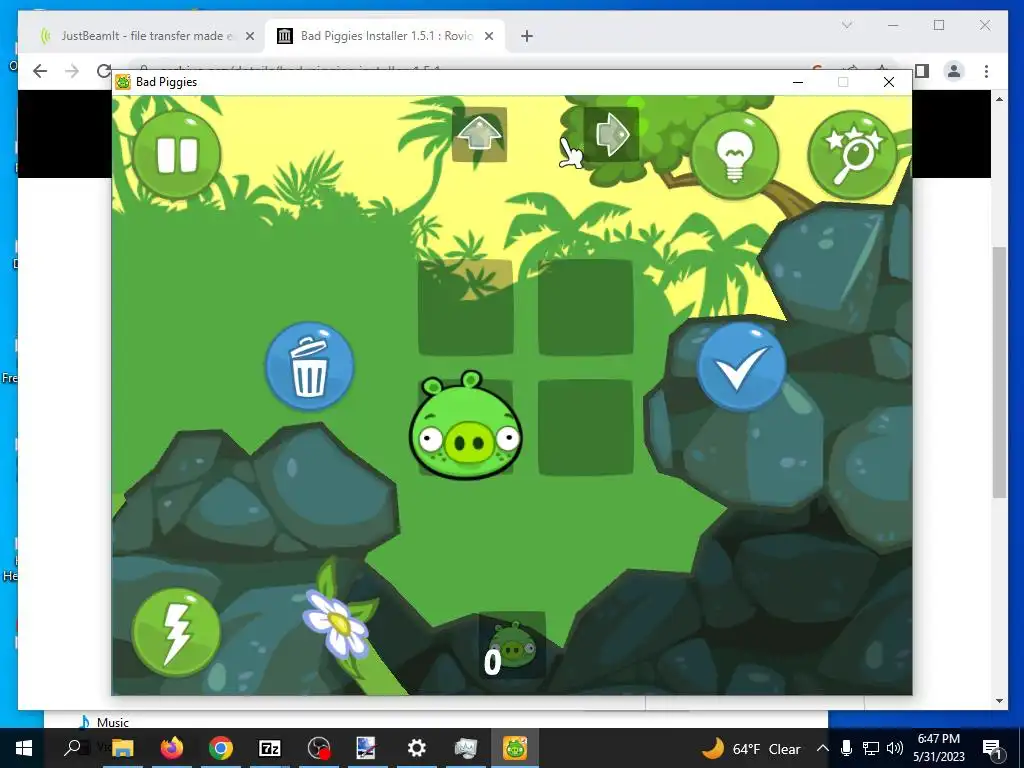
Task: Click the trash can to clear contraption
Action: 310,366
